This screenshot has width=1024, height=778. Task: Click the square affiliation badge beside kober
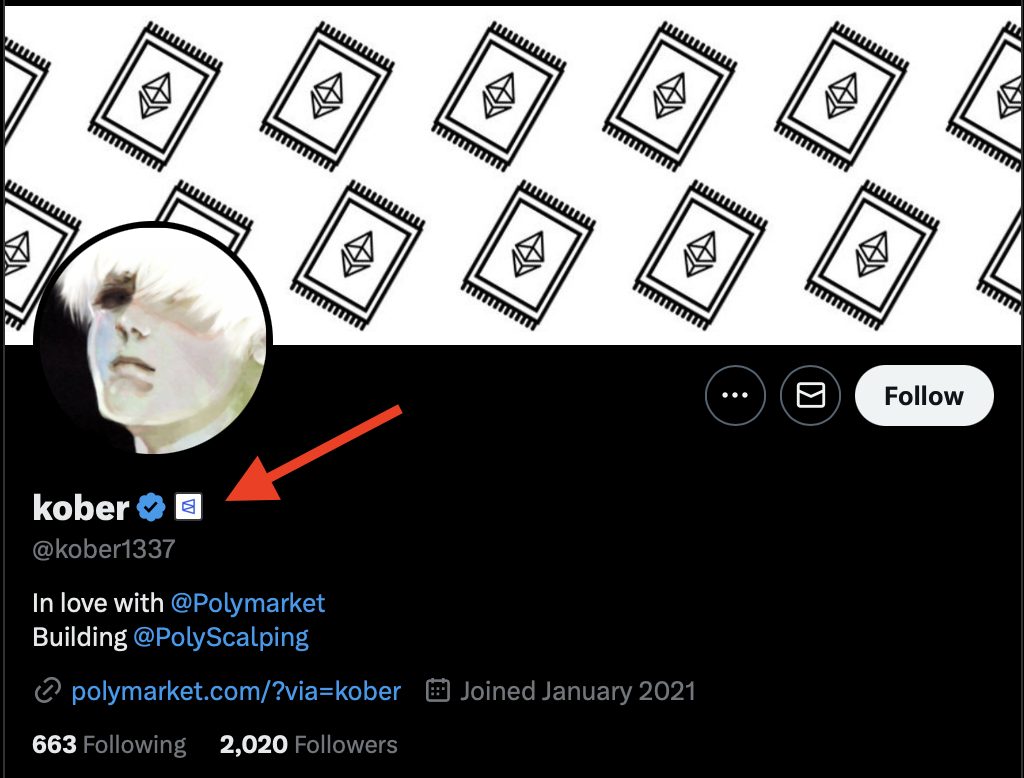tap(189, 508)
